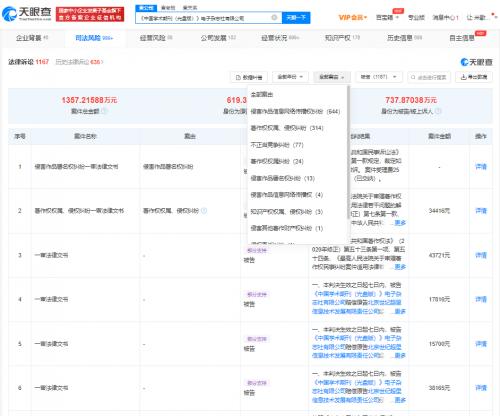Click the red national credit agency banner
This screenshot has width=500, height=416.
[x=90, y=14]
